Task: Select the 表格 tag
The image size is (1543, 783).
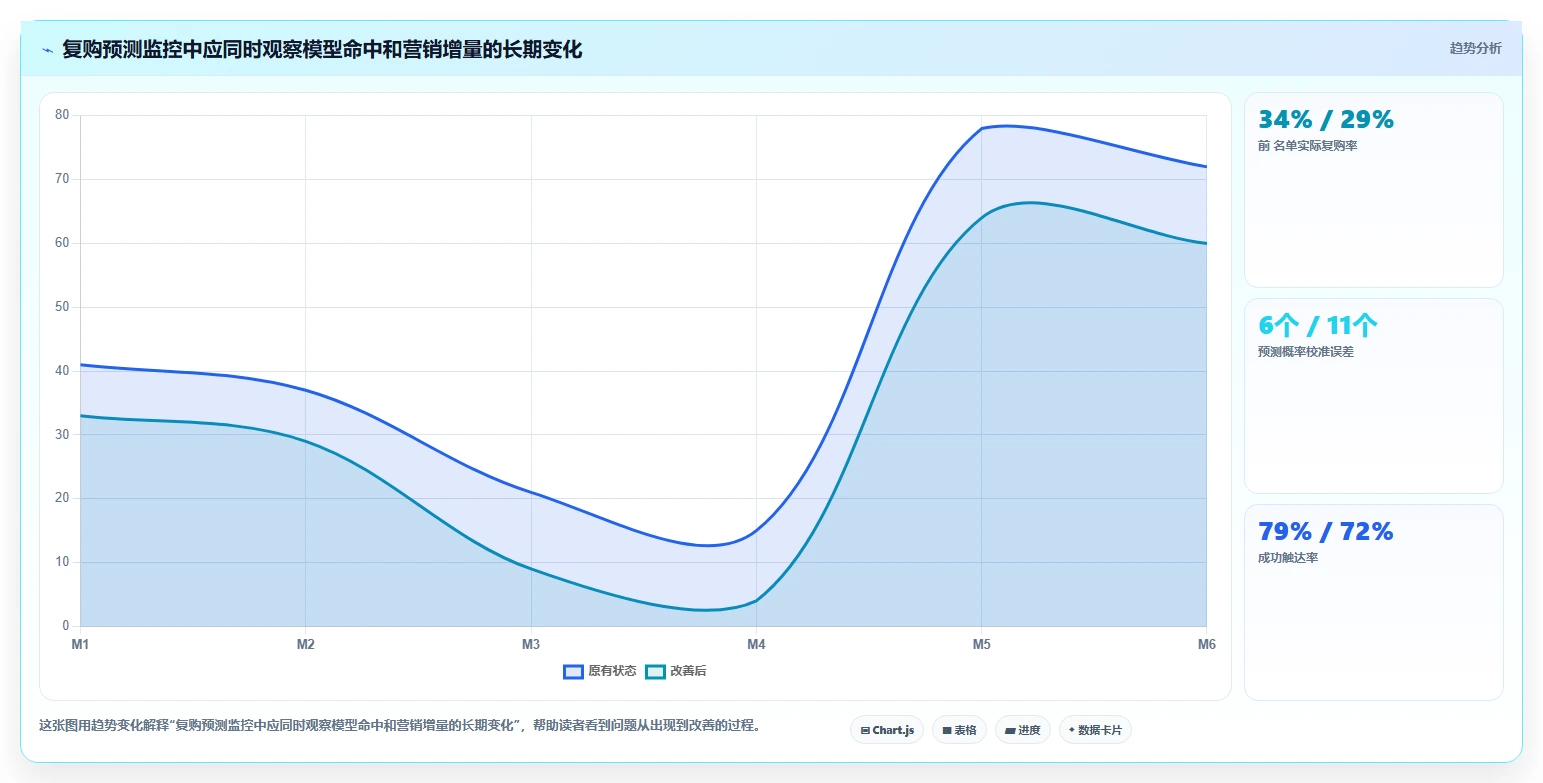Action: 959,730
